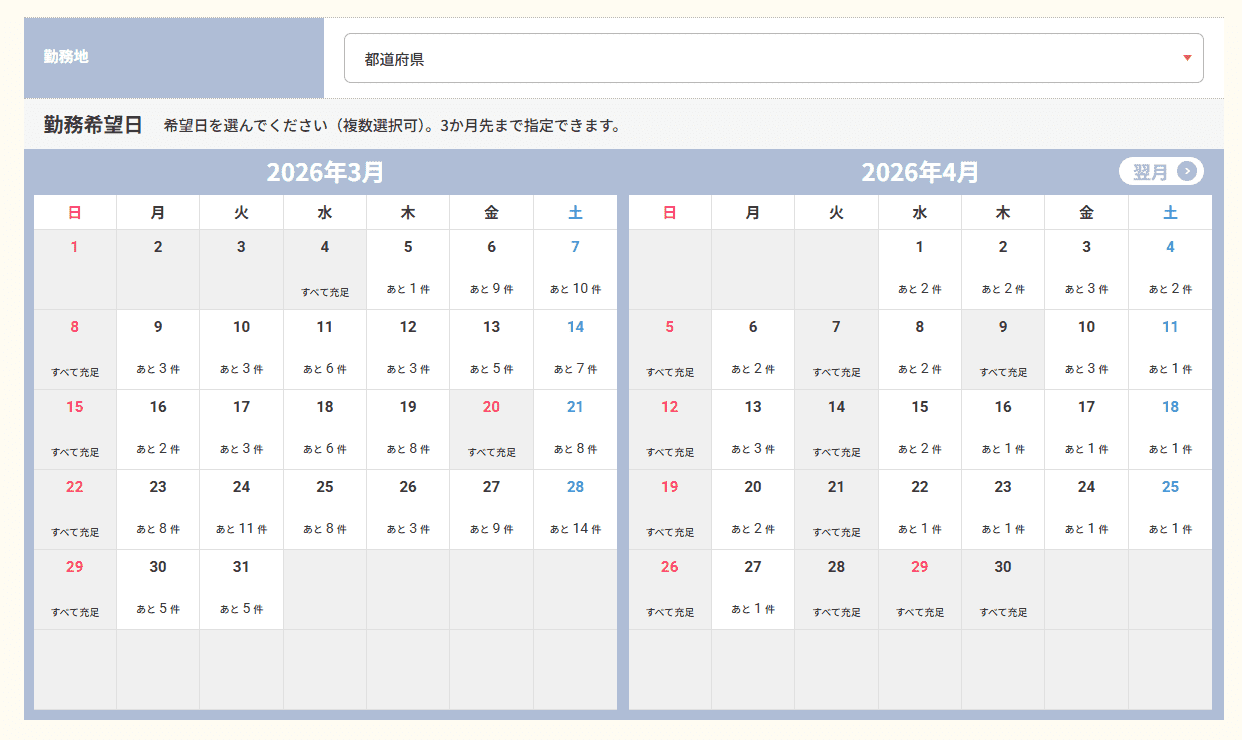Viewport: 1242px width, 740px height.
Task: Click the arrow icon in 翌月 button
Action: tap(1187, 172)
